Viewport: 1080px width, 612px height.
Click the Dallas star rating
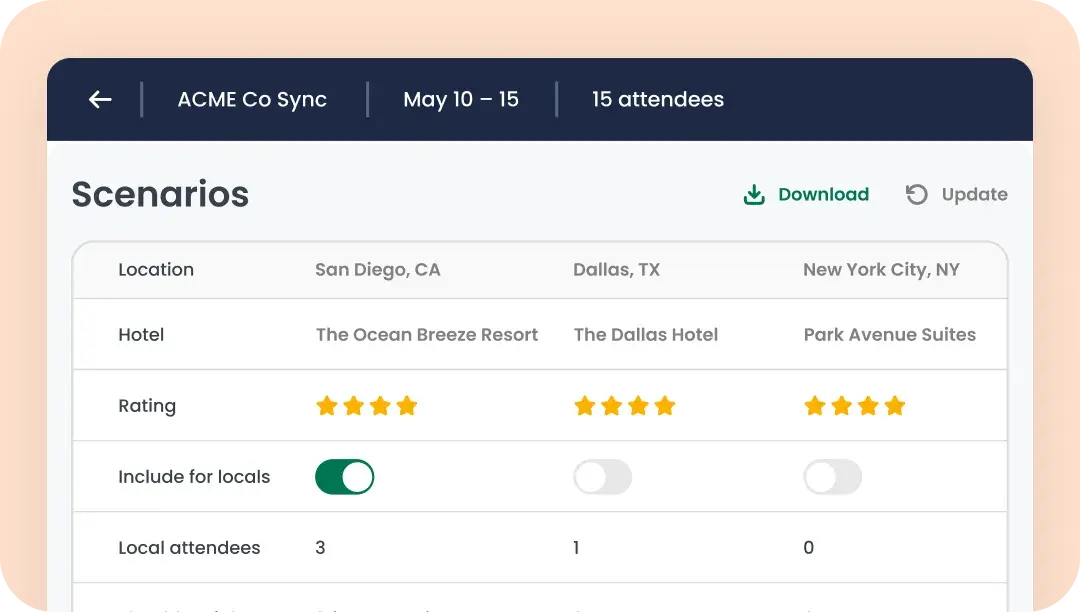tap(625, 405)
